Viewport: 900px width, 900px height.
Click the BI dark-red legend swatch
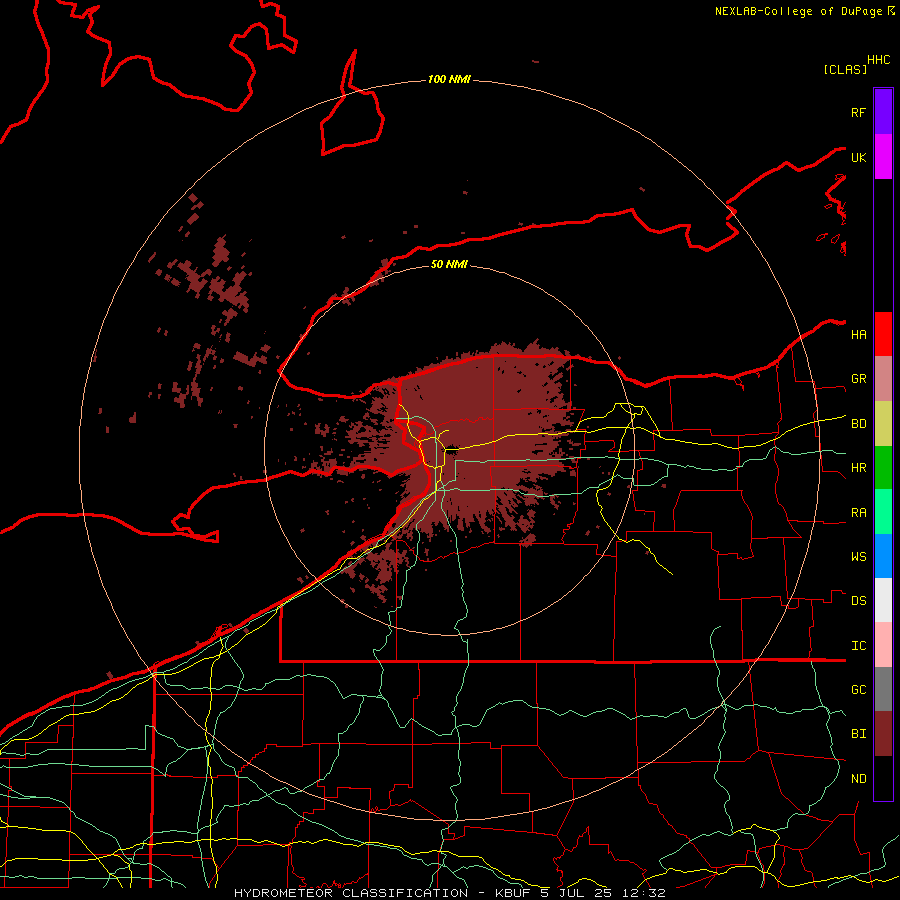tap(883, 734)
